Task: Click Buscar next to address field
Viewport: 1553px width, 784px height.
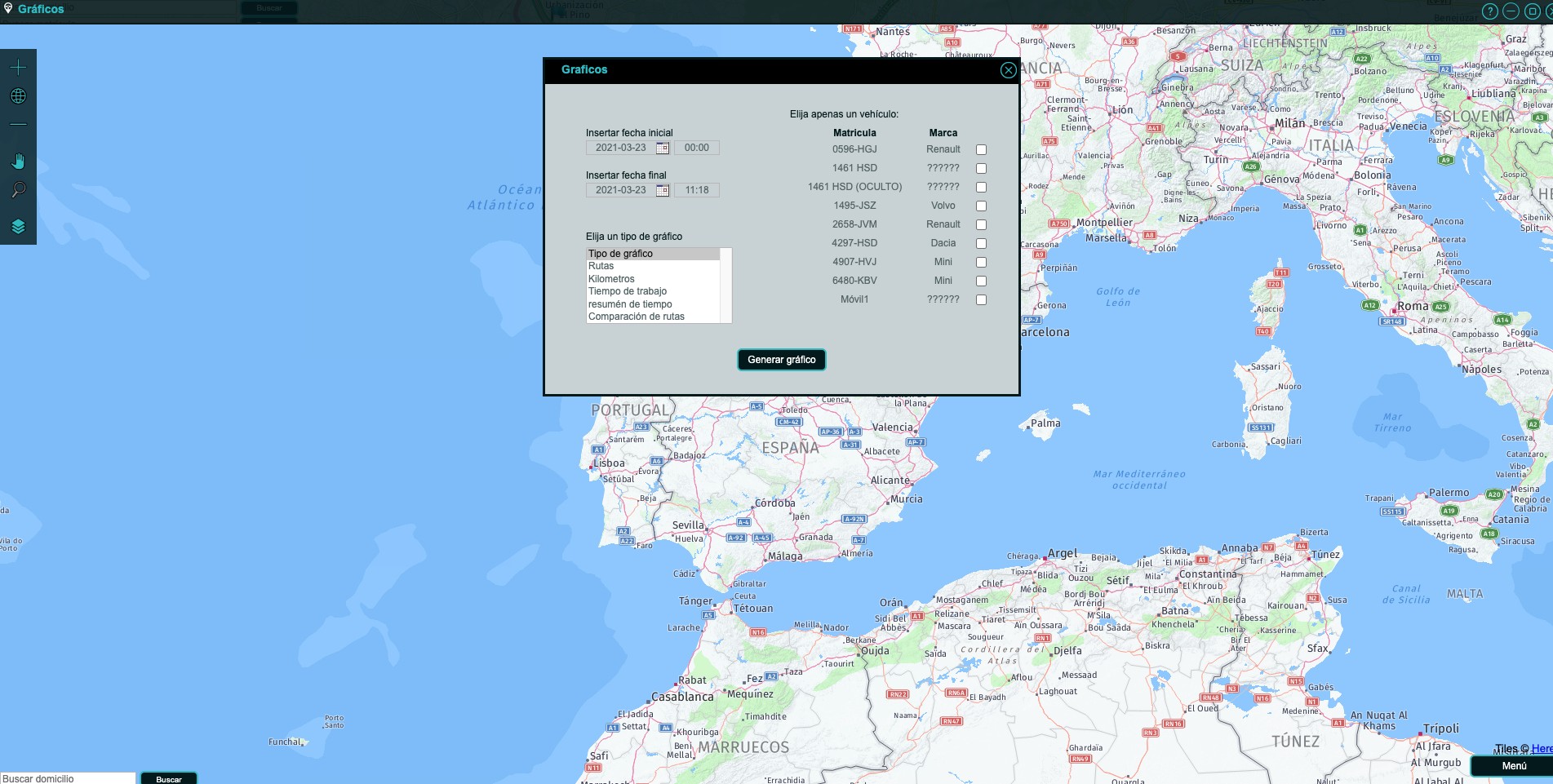Action: 169,779
